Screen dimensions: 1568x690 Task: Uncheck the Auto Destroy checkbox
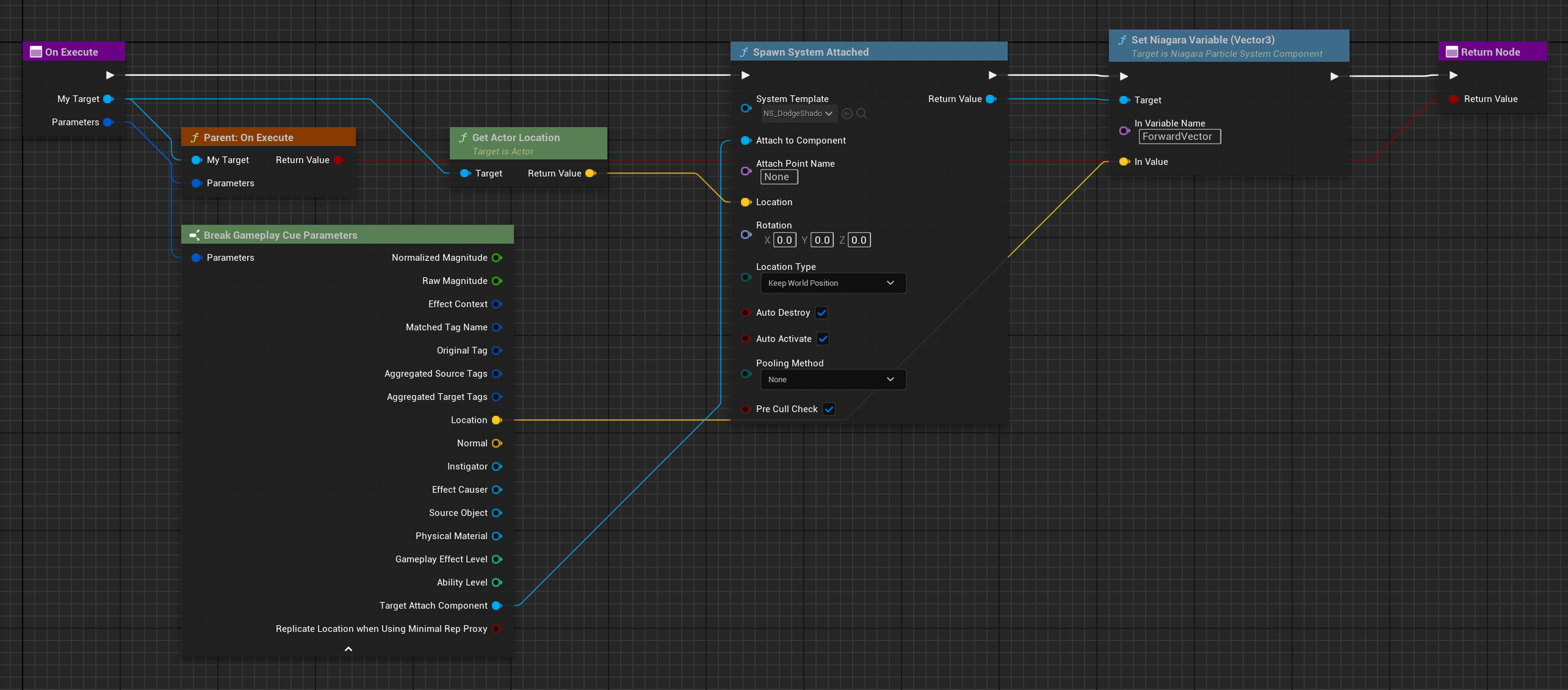(x=822, y=312)
